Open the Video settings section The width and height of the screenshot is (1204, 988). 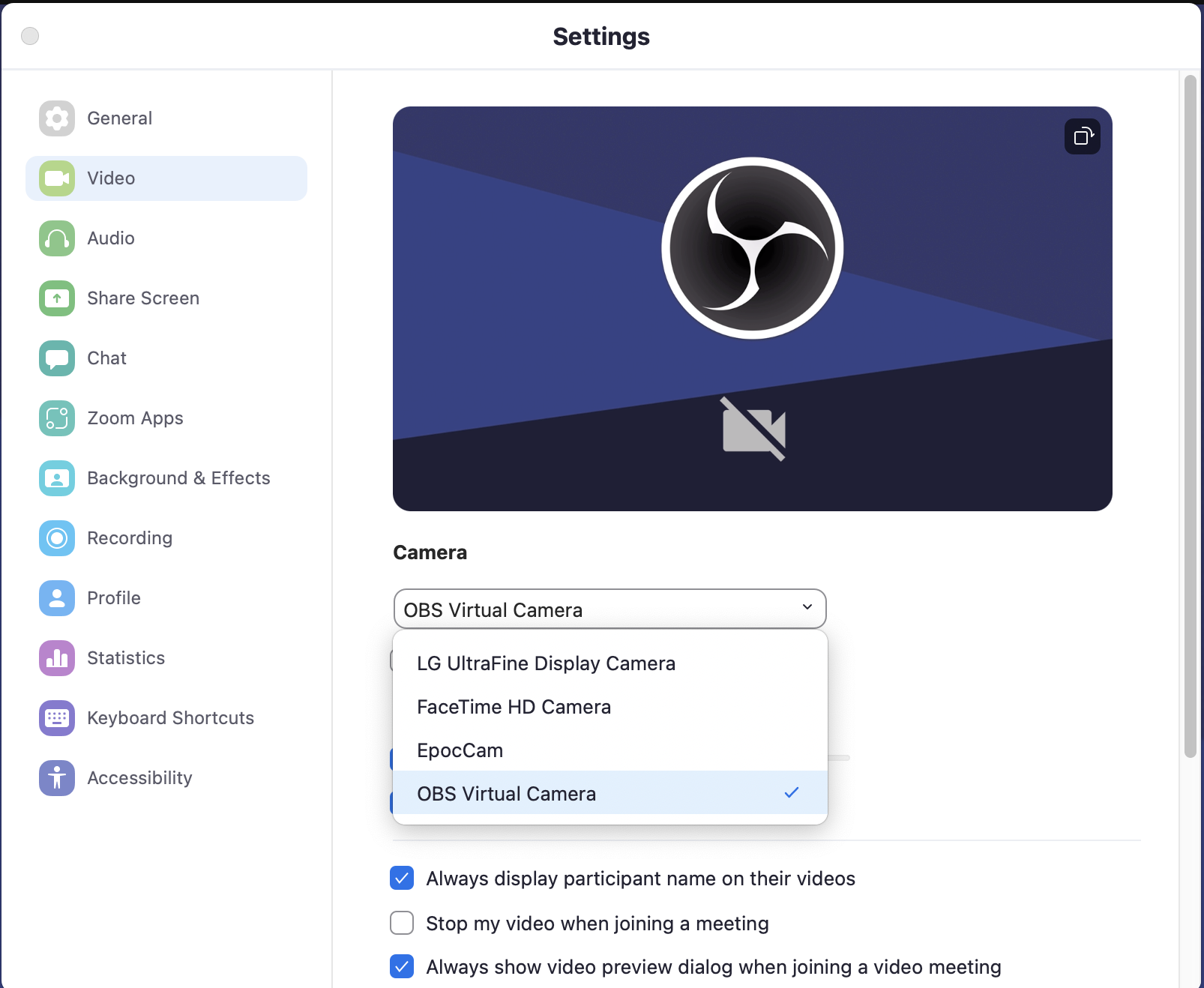point(111,178)
